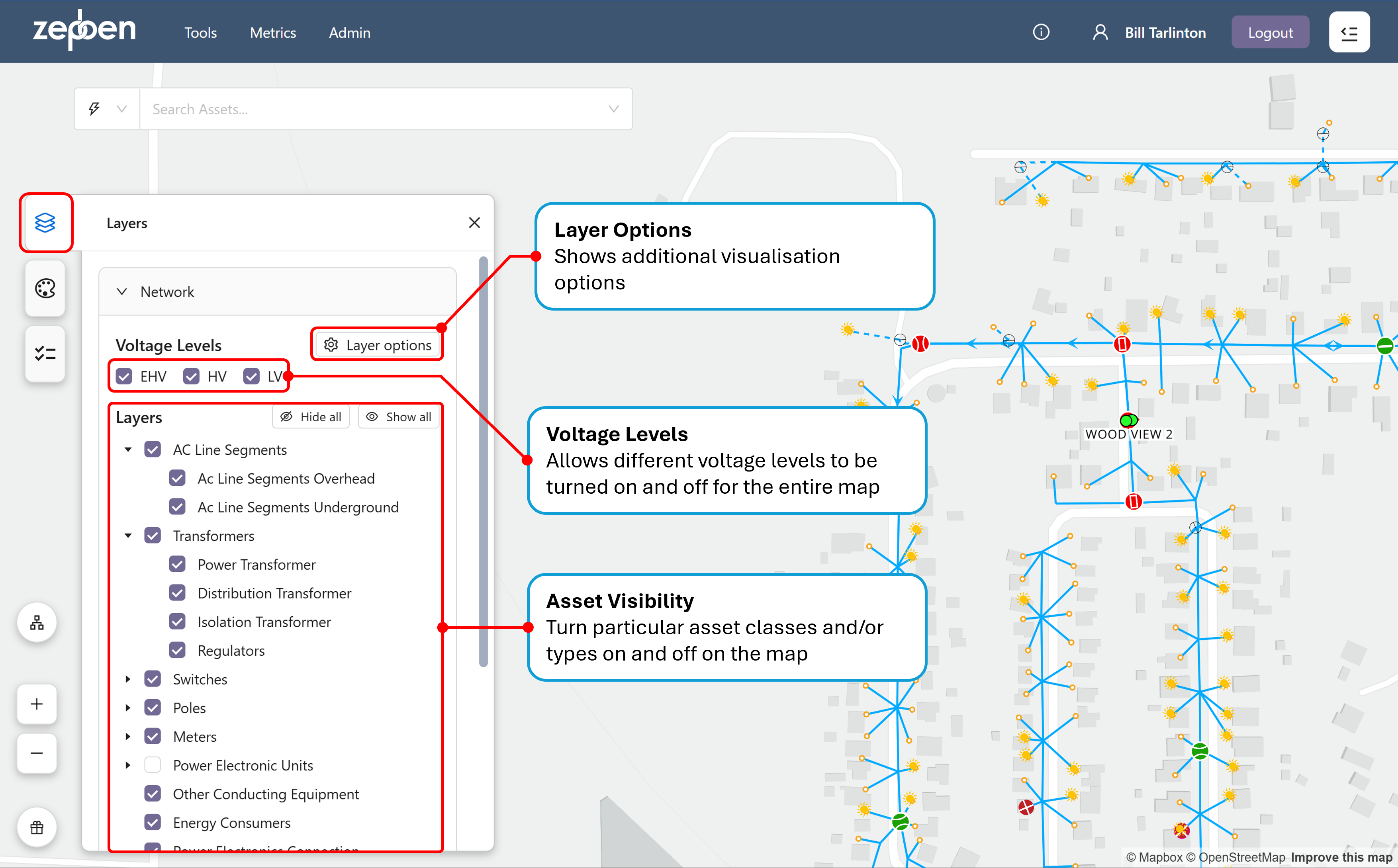Click the OpenStreetMap attribution link
The width and height of the screenshot is (1398, 868).
click(1235, 857)
